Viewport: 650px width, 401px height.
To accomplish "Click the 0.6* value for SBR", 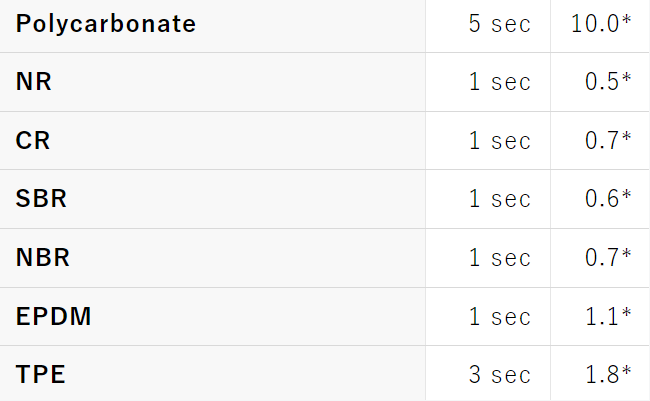I will [608, 198].
